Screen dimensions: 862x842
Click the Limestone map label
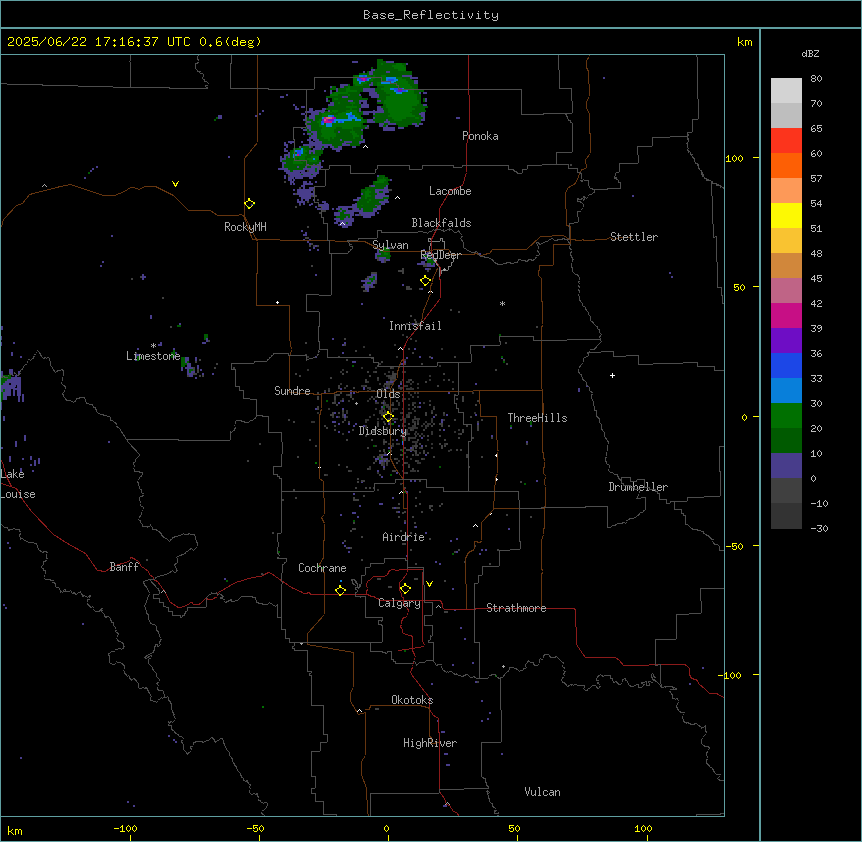153,356
